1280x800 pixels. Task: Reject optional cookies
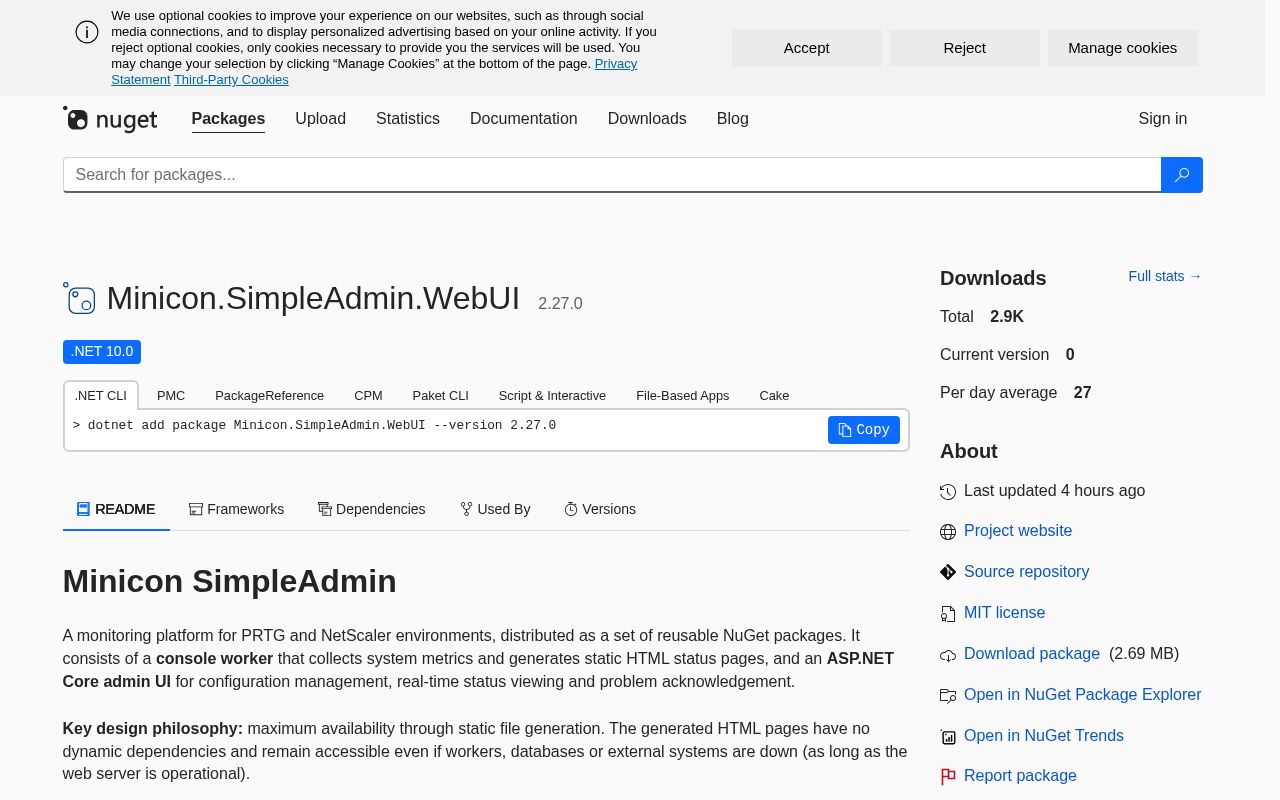pos(965,48)
